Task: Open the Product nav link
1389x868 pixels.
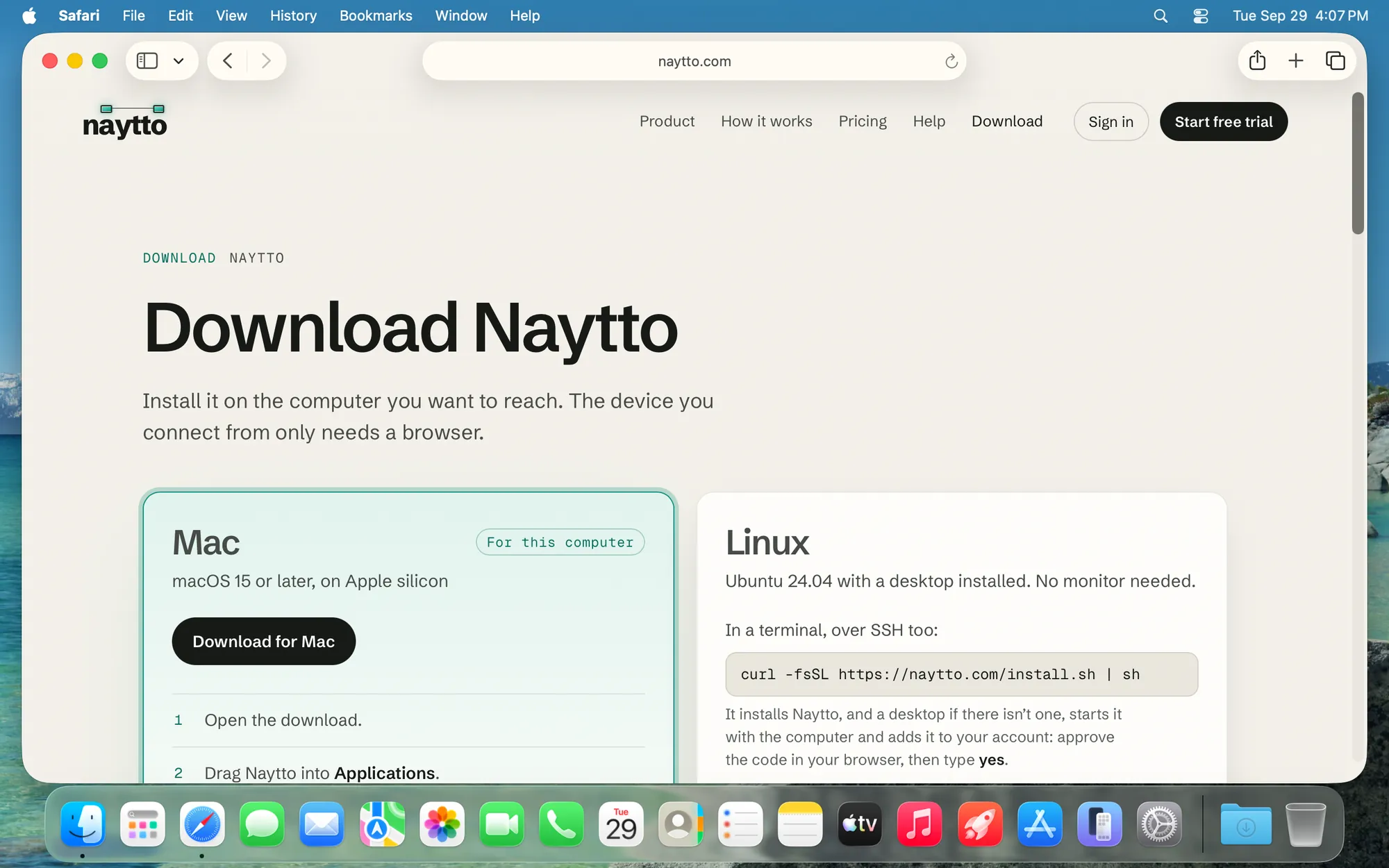Action: point(667,122)
